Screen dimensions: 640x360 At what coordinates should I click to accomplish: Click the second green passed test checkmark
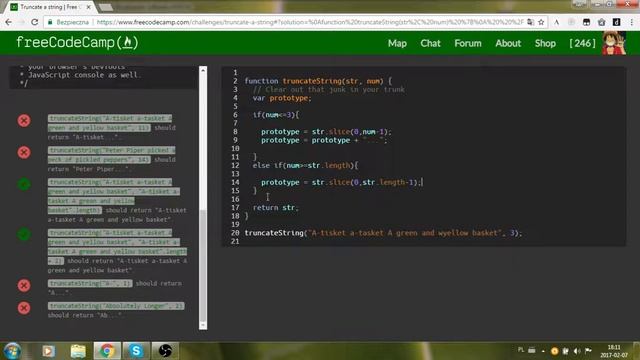[24, 234]
